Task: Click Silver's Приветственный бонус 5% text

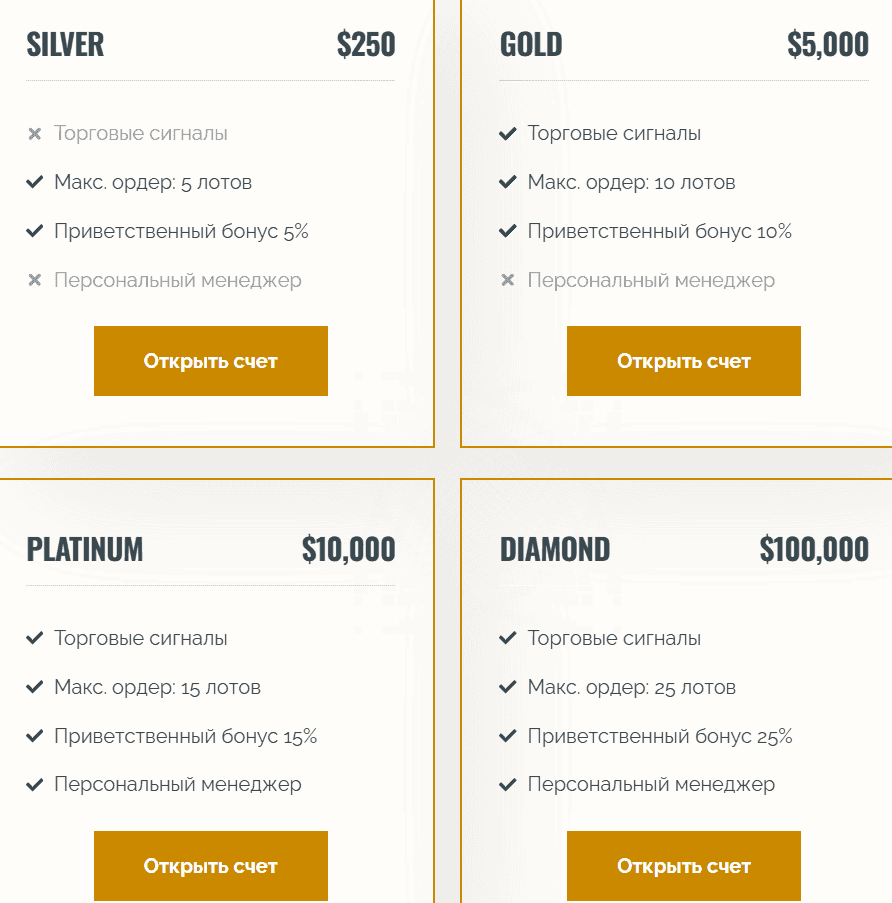Action: [181, 231]
